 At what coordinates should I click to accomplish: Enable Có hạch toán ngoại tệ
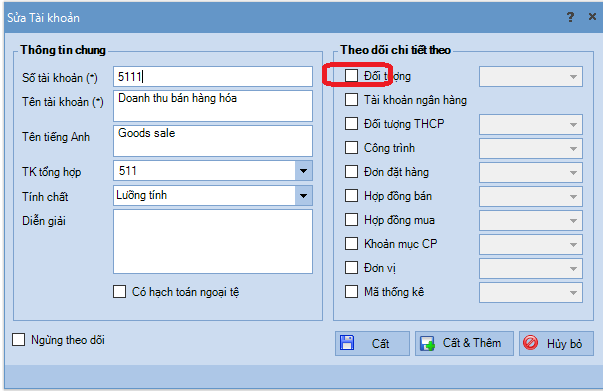point(120,291)
